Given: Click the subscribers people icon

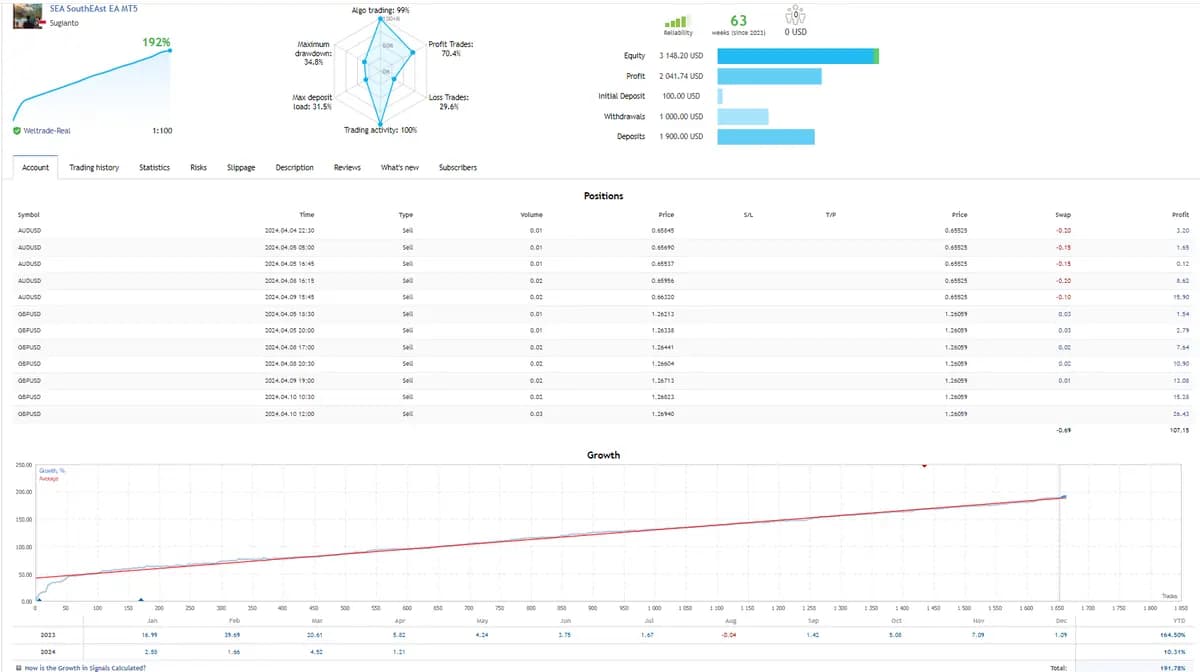Looking at the screenshot, I should click(x=795, y=15).
